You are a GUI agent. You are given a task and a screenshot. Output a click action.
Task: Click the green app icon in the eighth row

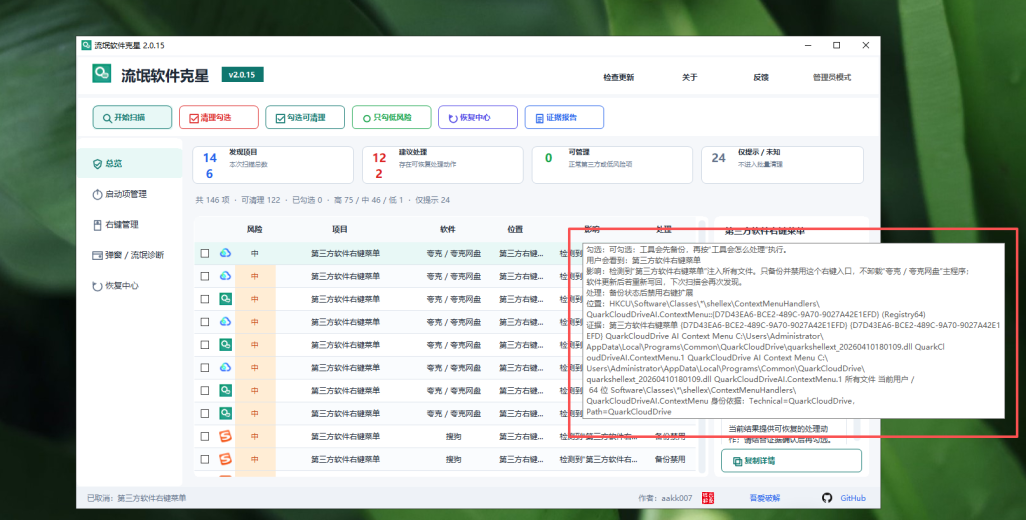pyautogui.click(x=225, y=413)
